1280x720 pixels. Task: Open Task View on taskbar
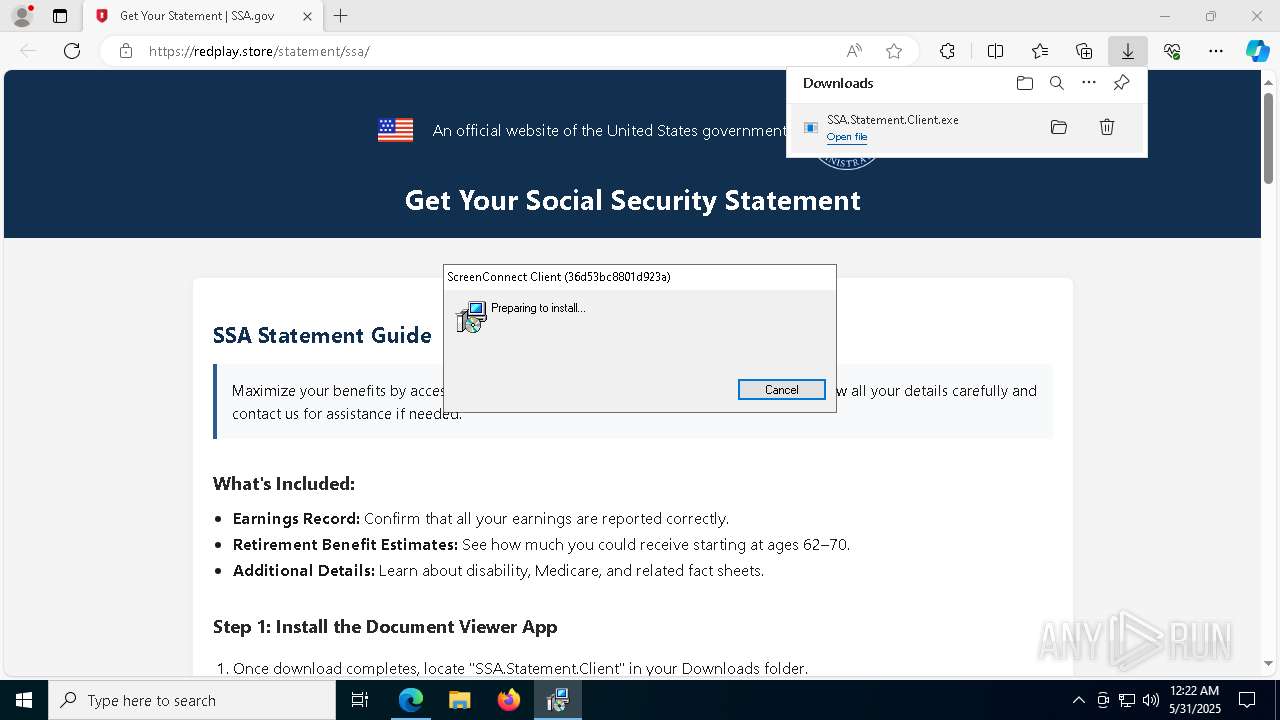(360, 700)
